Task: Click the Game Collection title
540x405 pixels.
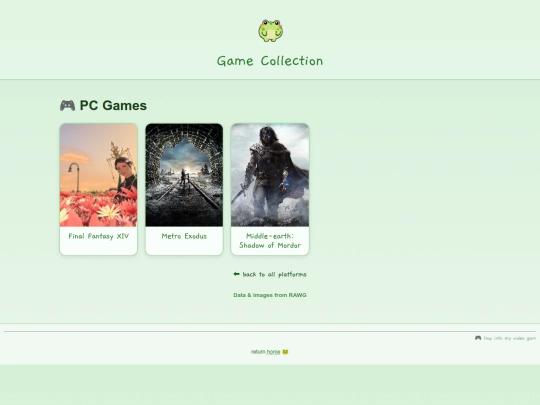Action: pos(270,61)
